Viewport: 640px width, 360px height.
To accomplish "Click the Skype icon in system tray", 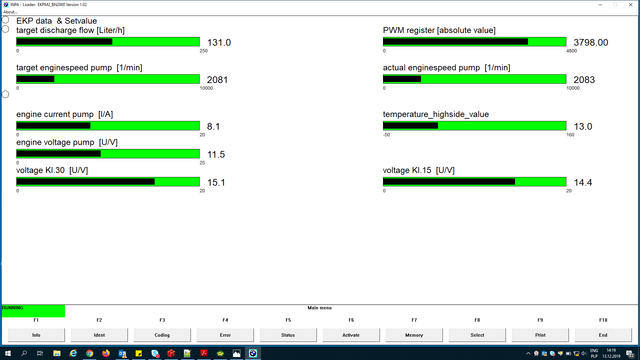I will pos(552,353).
